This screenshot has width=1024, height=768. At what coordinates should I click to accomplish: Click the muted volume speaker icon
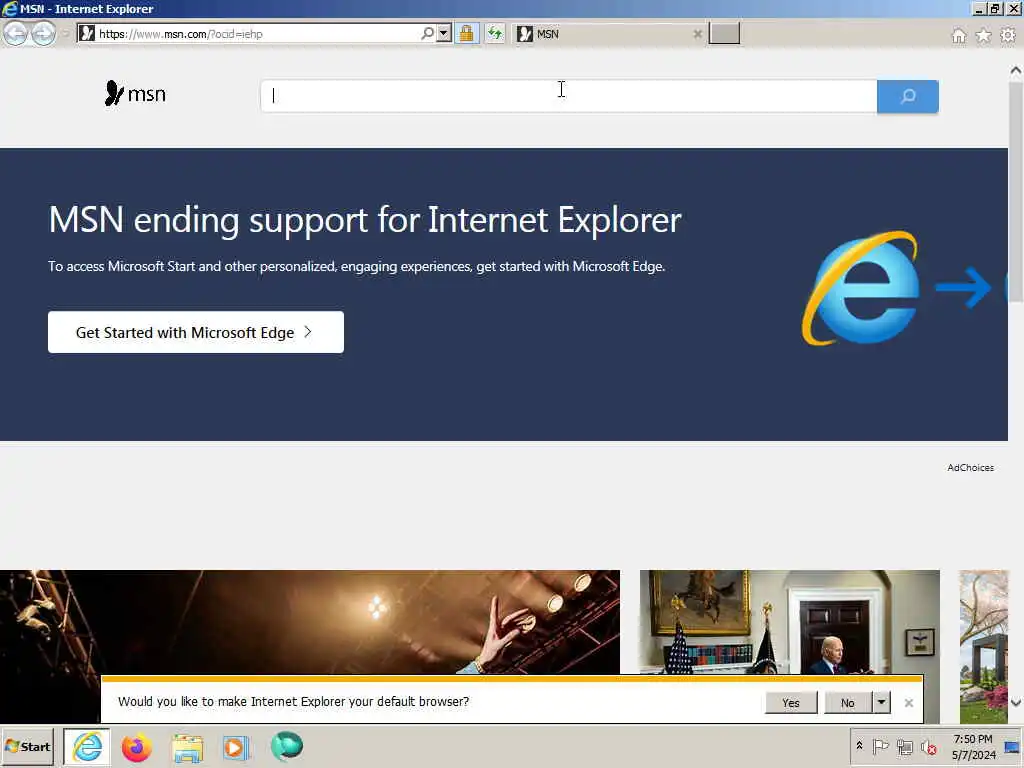[928, 746]
